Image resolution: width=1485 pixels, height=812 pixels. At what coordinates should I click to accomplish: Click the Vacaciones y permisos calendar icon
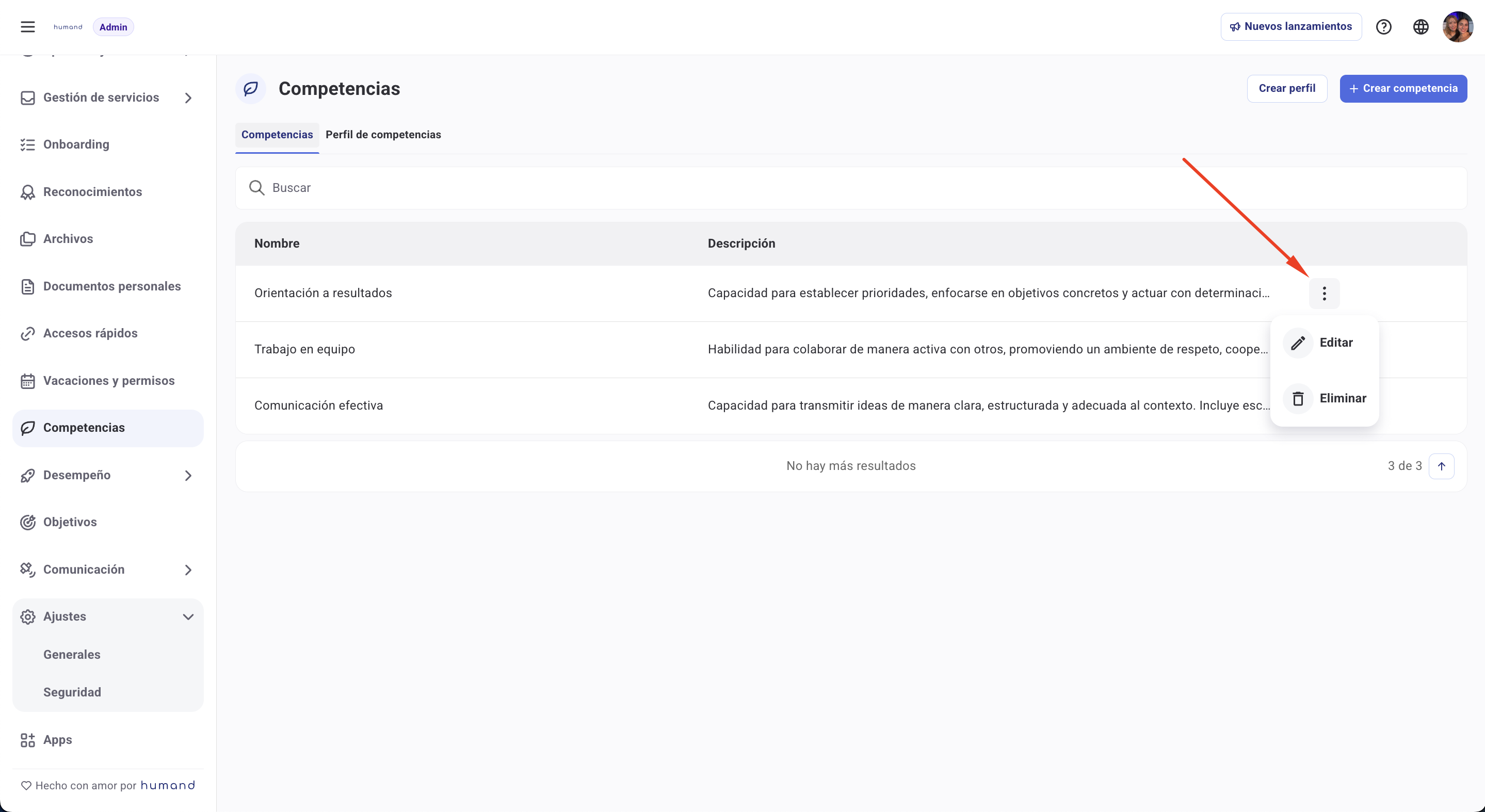tap(28, 380)
